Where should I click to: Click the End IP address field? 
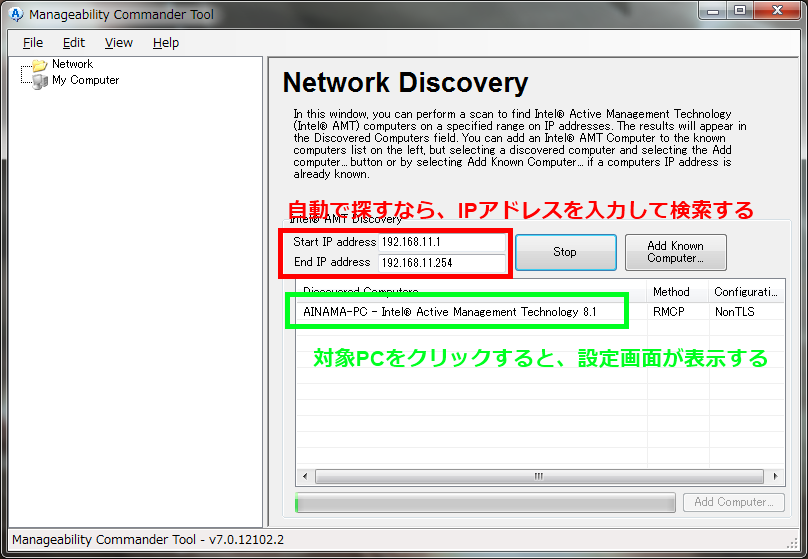[x=442, y=263]
